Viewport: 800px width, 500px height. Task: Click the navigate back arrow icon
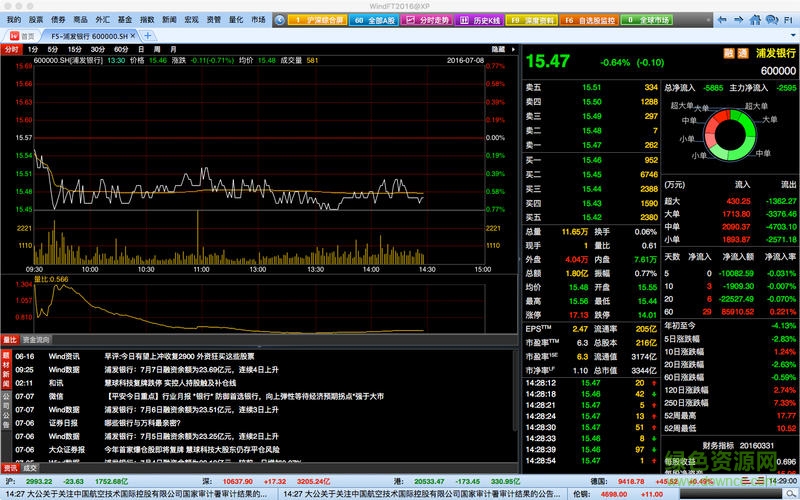click(x=722, y=20)
